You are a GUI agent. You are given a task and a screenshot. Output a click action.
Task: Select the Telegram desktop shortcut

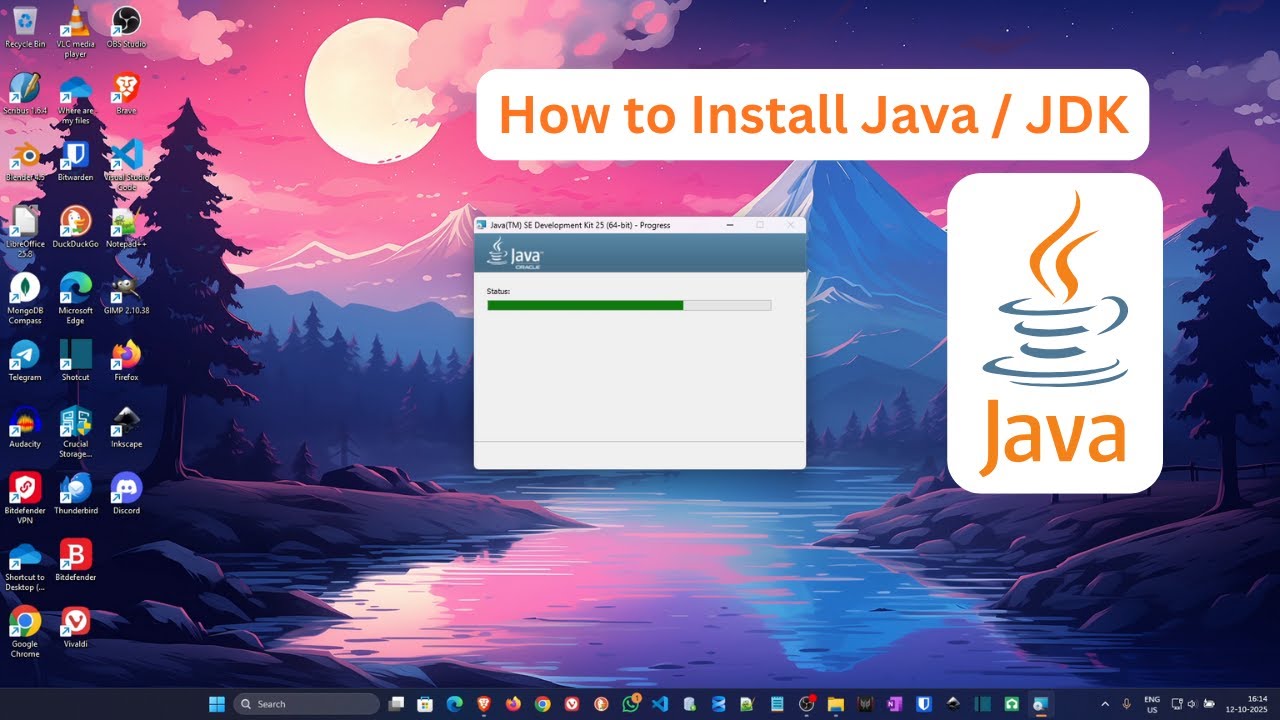(x=25, y=360)
